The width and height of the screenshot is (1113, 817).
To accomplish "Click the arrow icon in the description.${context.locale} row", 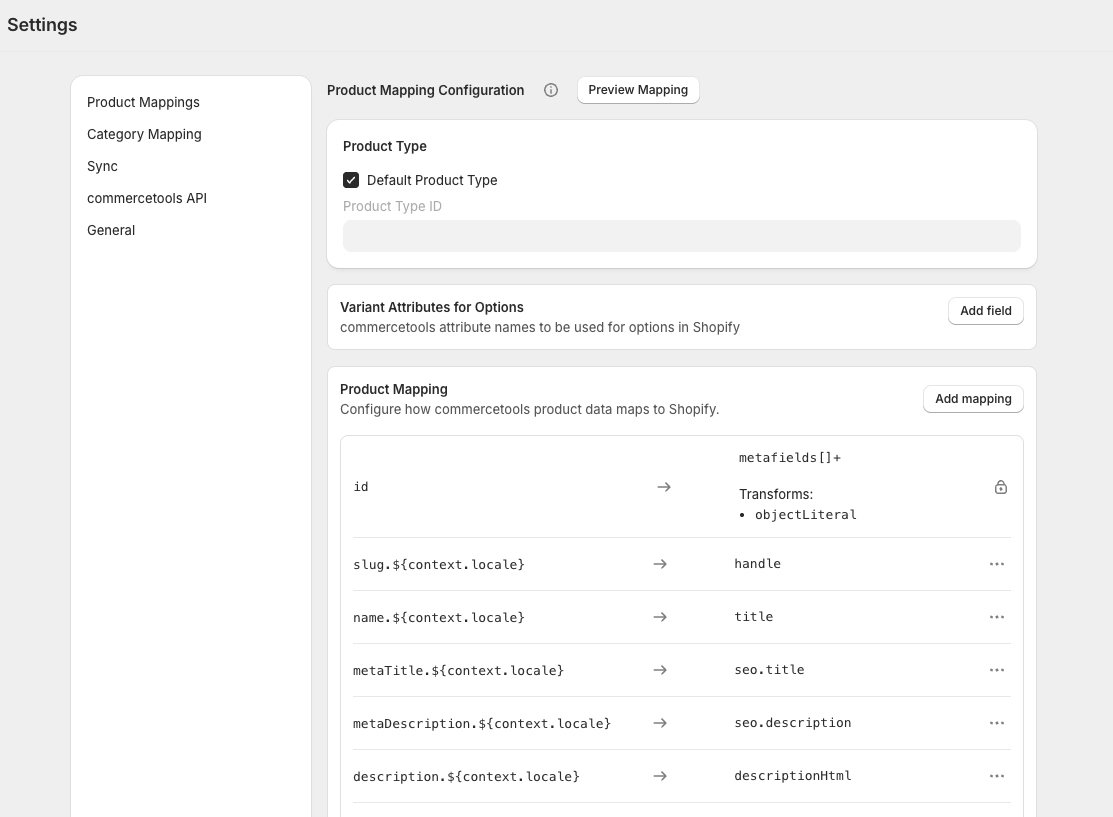I will (660, 776).
